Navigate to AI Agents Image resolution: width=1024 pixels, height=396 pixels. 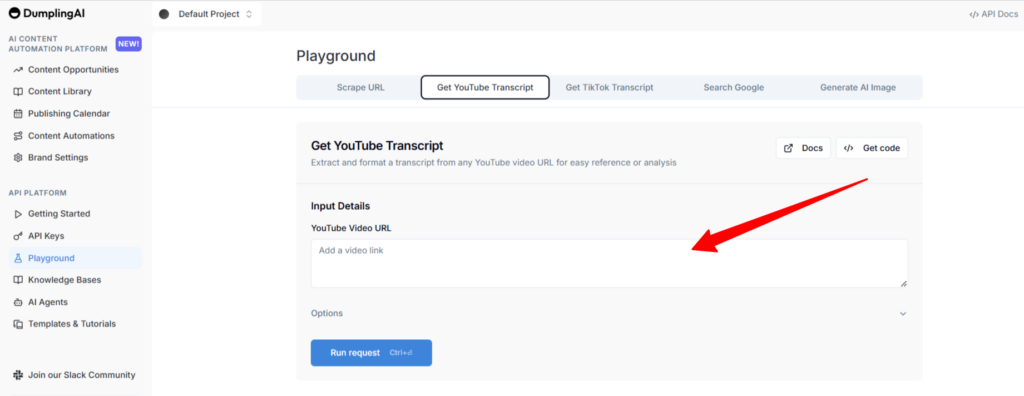point(75,302)
